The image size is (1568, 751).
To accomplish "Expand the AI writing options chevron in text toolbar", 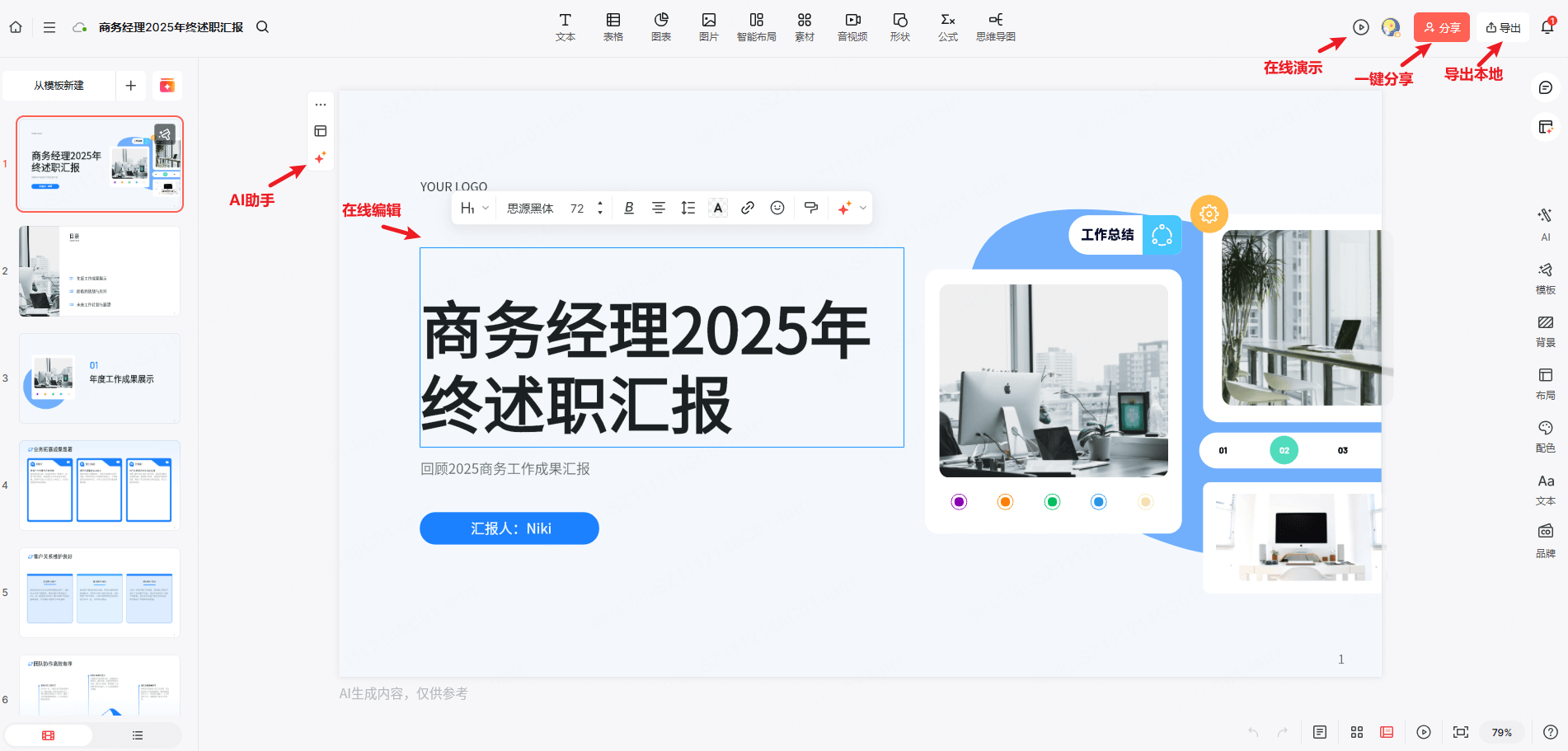I will click(862, 208).
